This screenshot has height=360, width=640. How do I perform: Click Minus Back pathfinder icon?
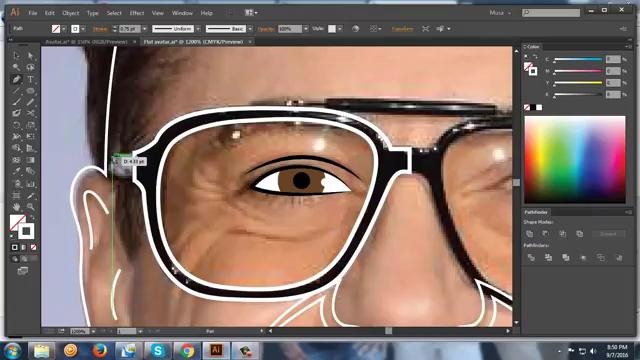(x=619, y=258)
